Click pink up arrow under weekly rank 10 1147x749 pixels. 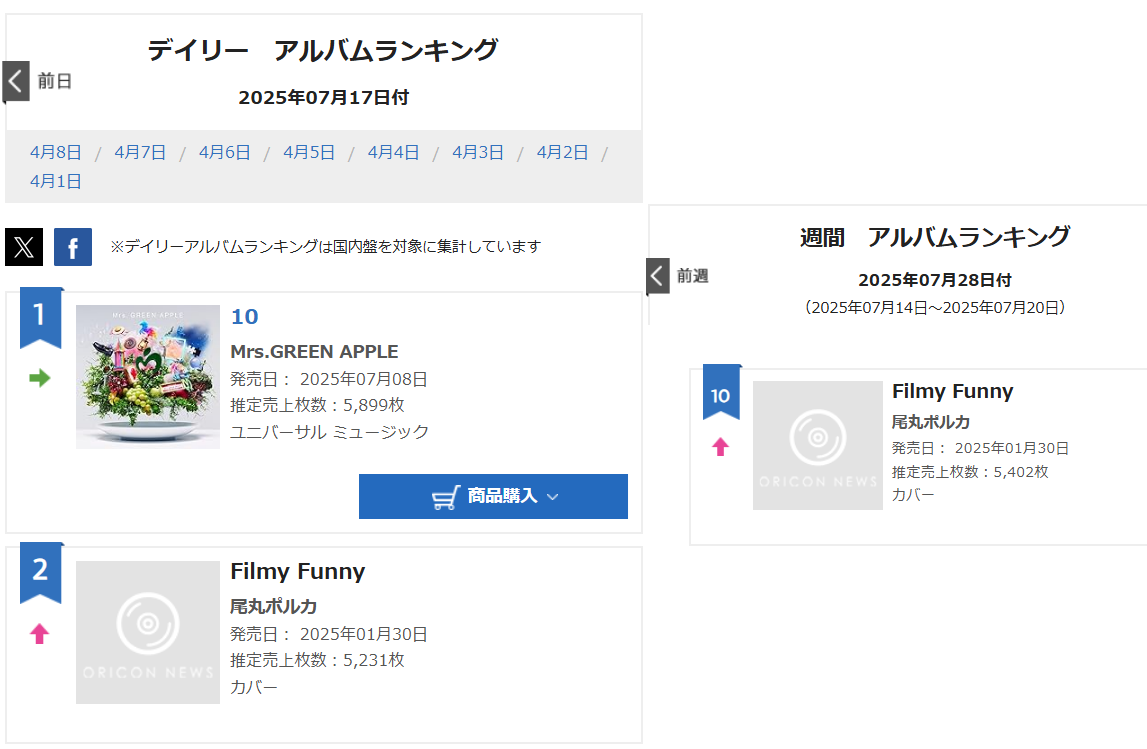pos(721,447)
